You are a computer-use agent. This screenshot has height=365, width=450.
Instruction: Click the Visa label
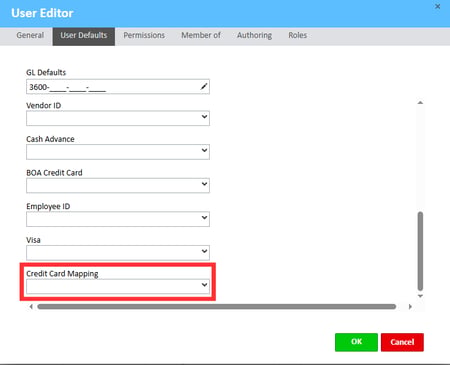coord(33,240)
